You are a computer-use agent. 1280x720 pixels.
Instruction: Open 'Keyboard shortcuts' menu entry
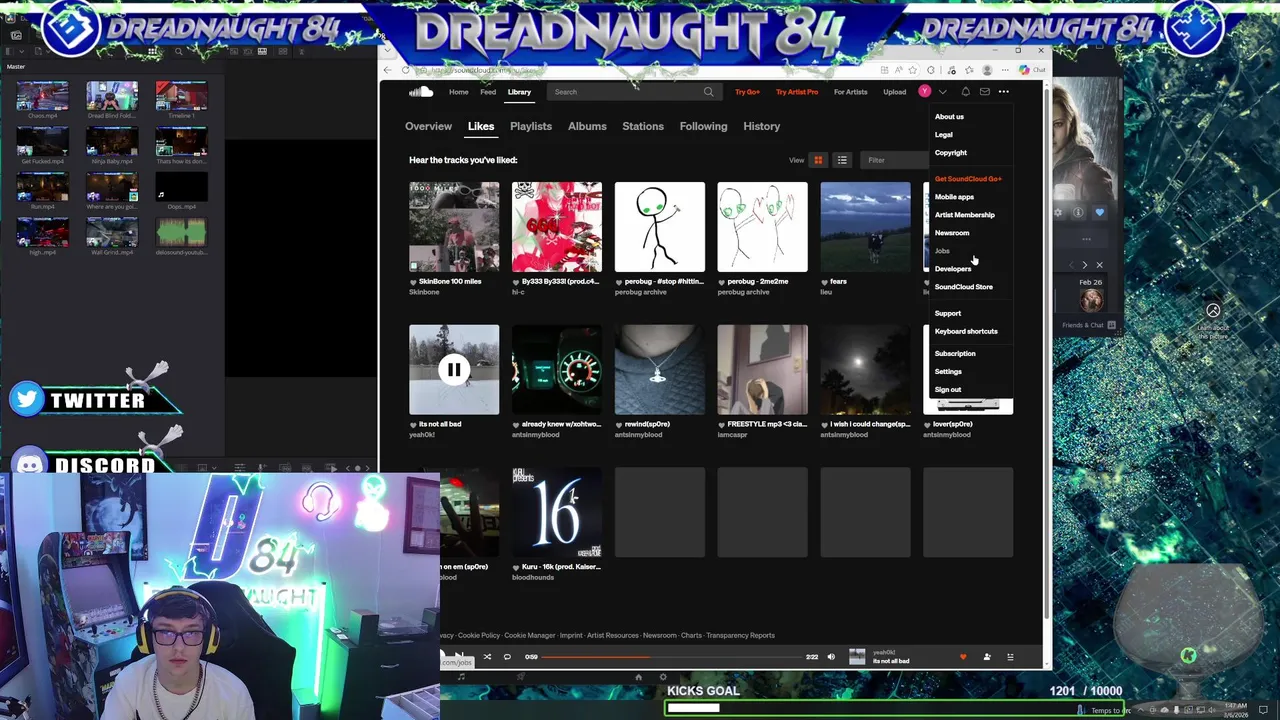(x=966, y=331)
